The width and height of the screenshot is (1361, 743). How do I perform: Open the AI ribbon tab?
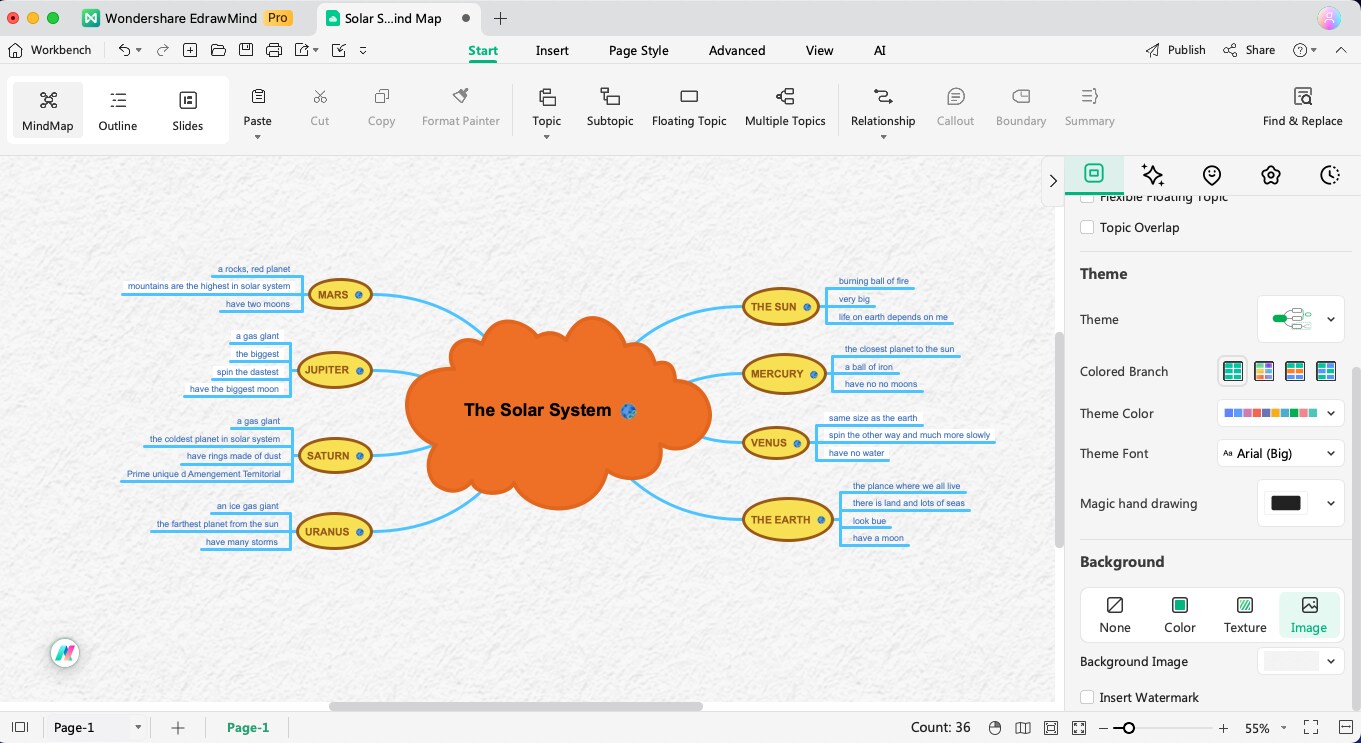pyautogui.click(x=880, y=50)
